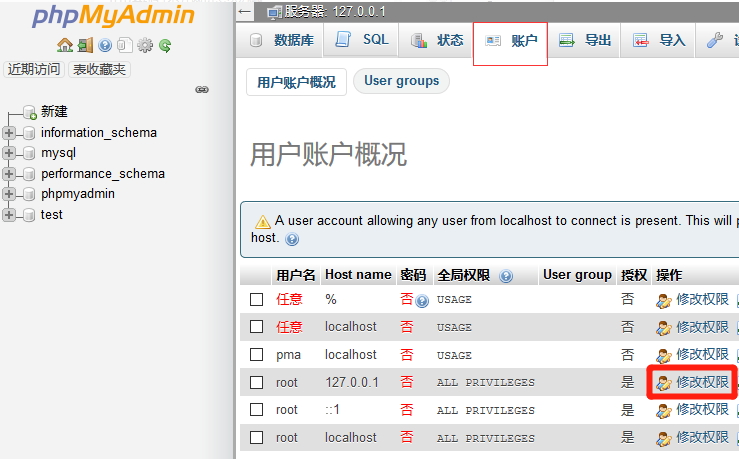Select the 账户 tab

pos(510,43)
